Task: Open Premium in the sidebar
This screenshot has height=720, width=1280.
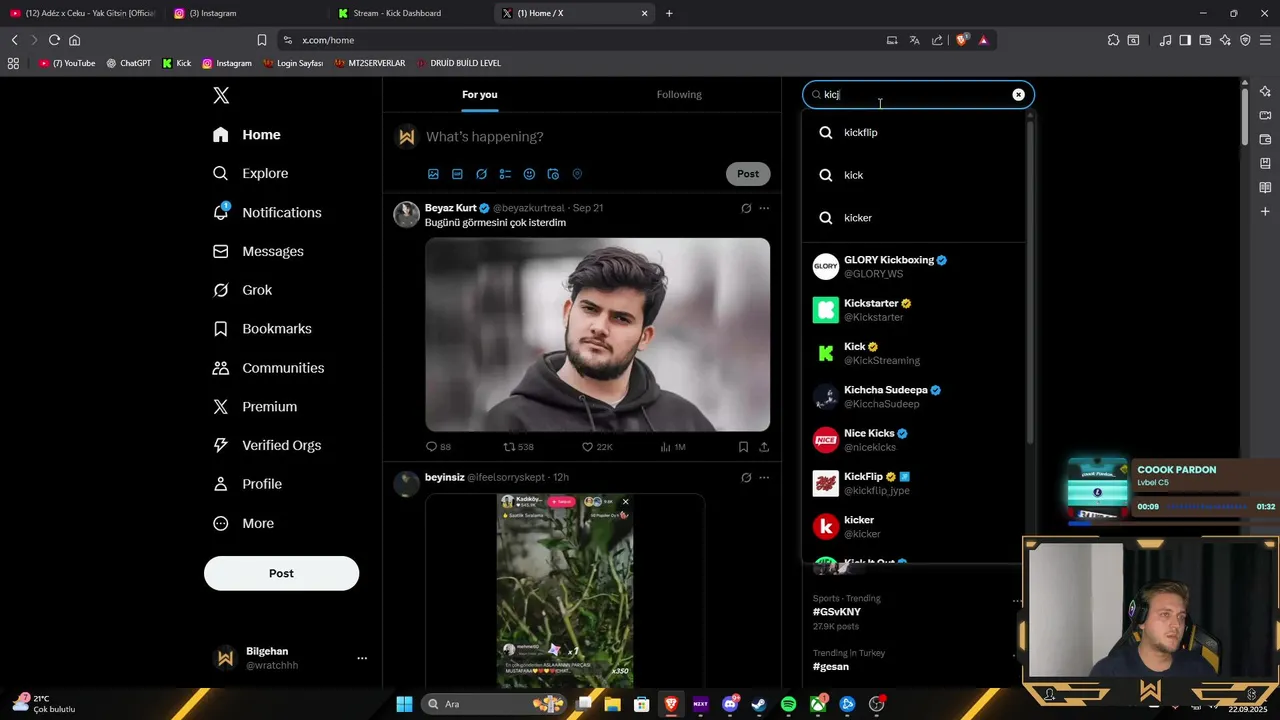Action: (x=255, y=407)
